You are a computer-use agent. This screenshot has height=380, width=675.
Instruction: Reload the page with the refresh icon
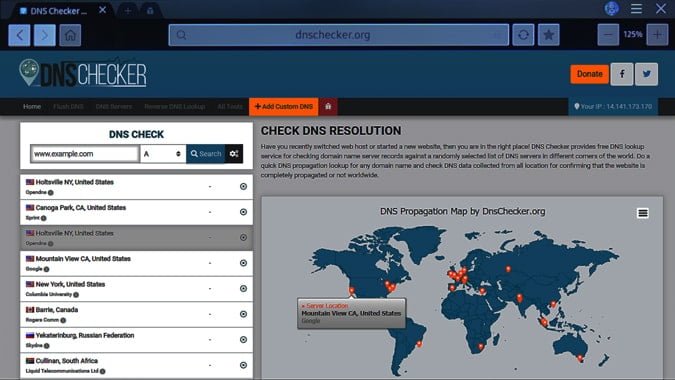point(523,35)
